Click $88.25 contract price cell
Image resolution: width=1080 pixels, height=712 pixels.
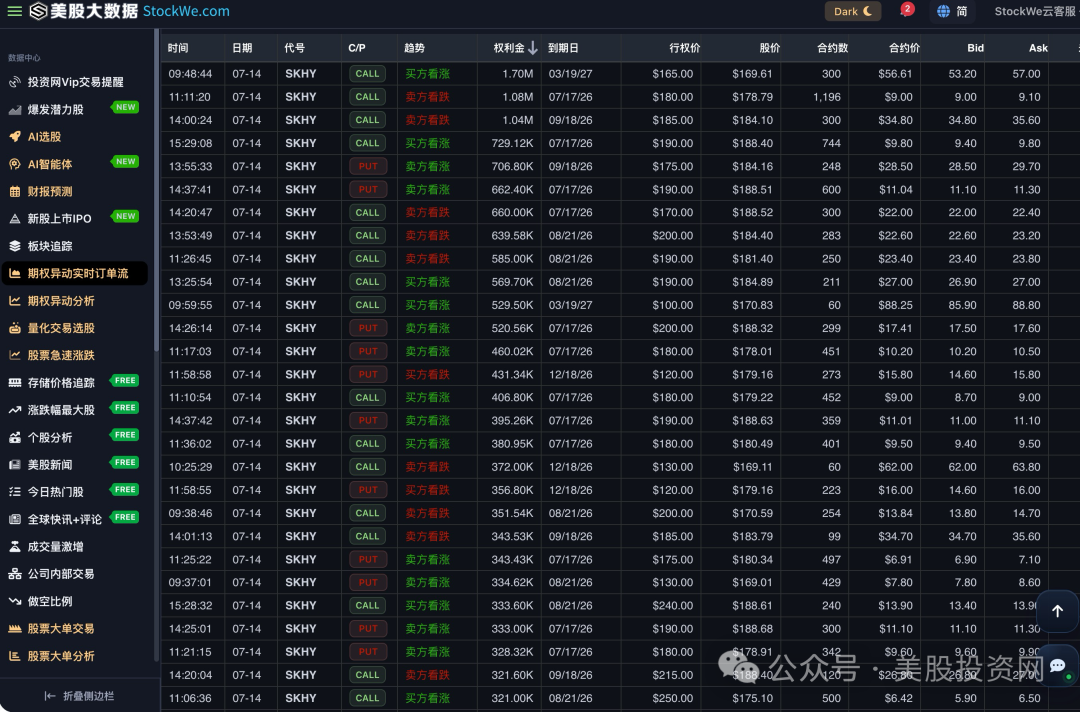(x=895, y=305)
